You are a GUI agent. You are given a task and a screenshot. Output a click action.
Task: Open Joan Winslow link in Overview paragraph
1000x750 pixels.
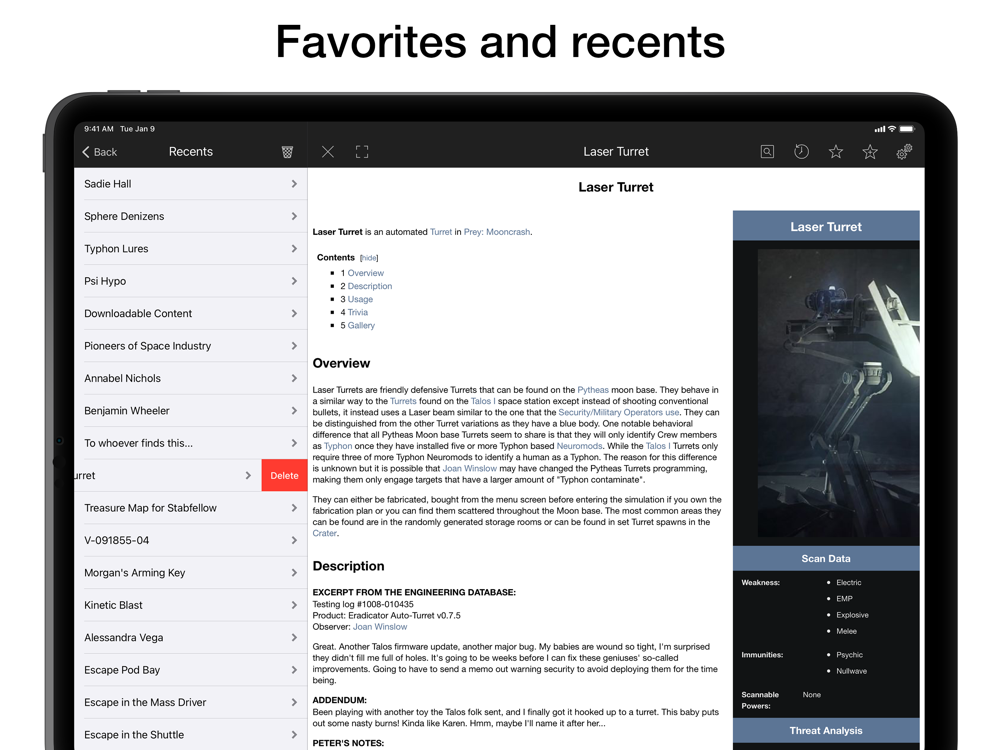click(469, 468)
